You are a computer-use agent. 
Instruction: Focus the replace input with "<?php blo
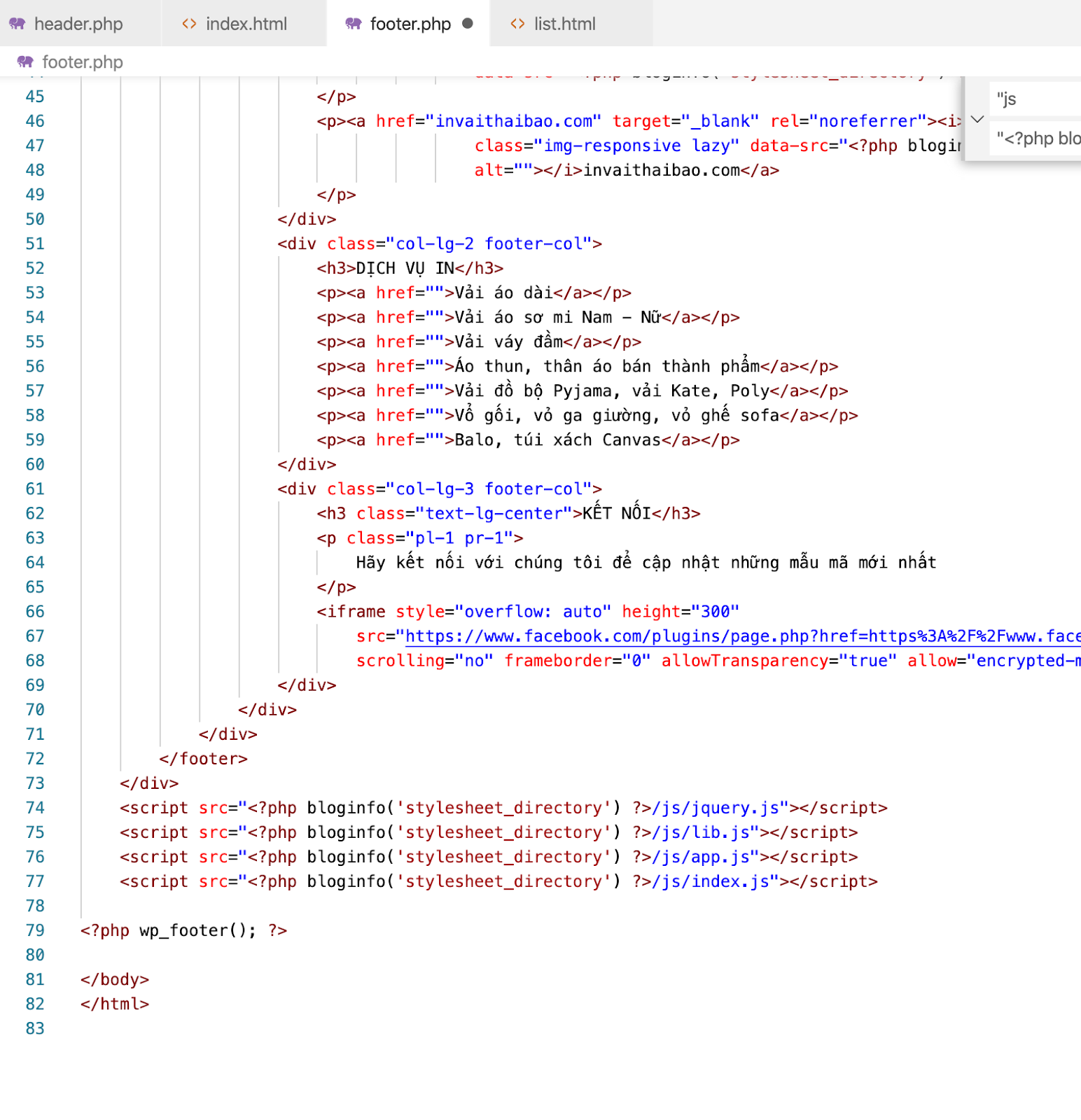[1035, 139]
